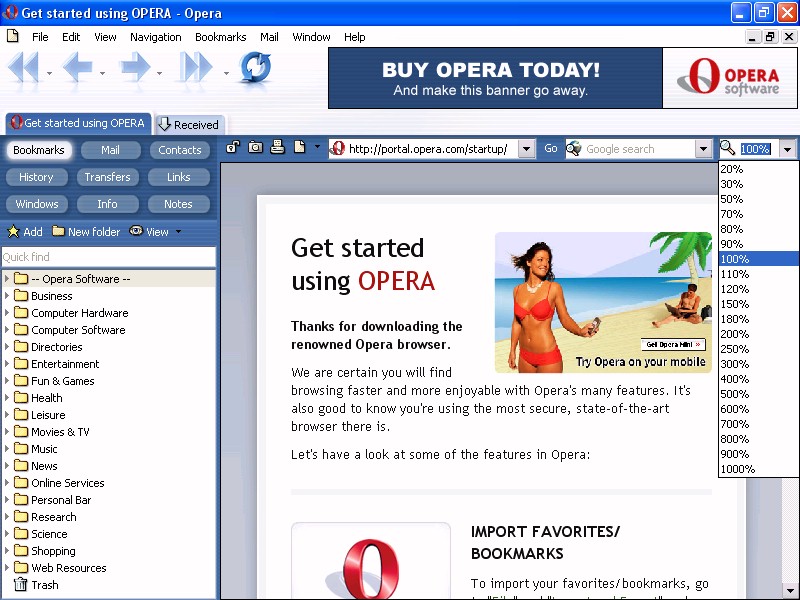
Task: Show the Mail panel
Action: pyautogui.click(x=110, y=150)
